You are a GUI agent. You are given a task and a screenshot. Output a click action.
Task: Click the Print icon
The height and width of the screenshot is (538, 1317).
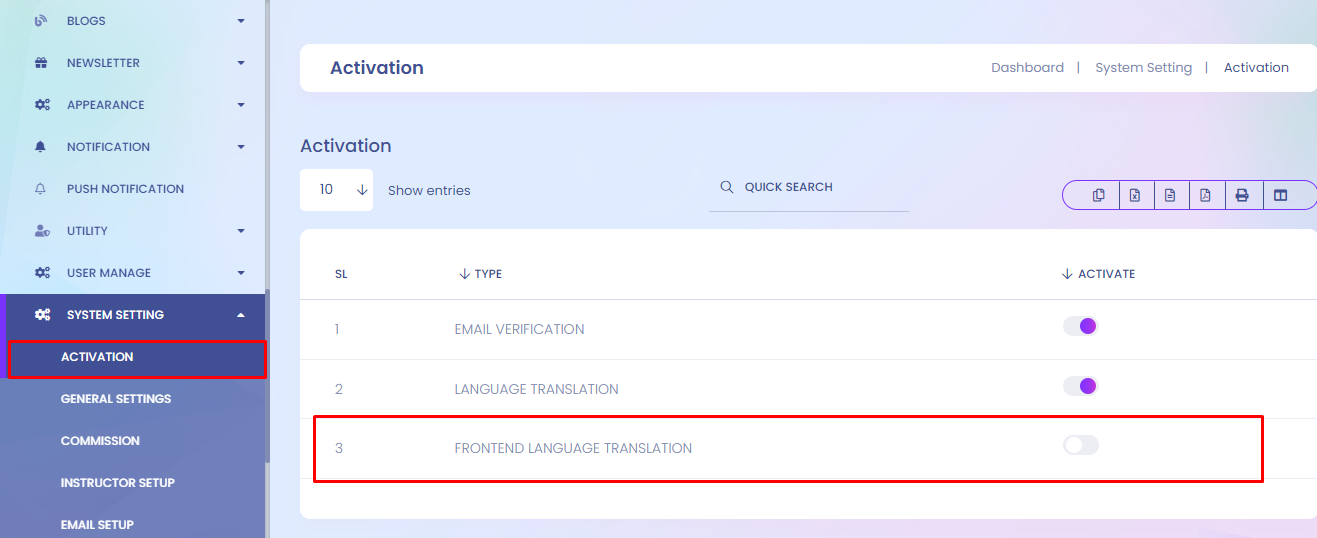point(1242,195)
